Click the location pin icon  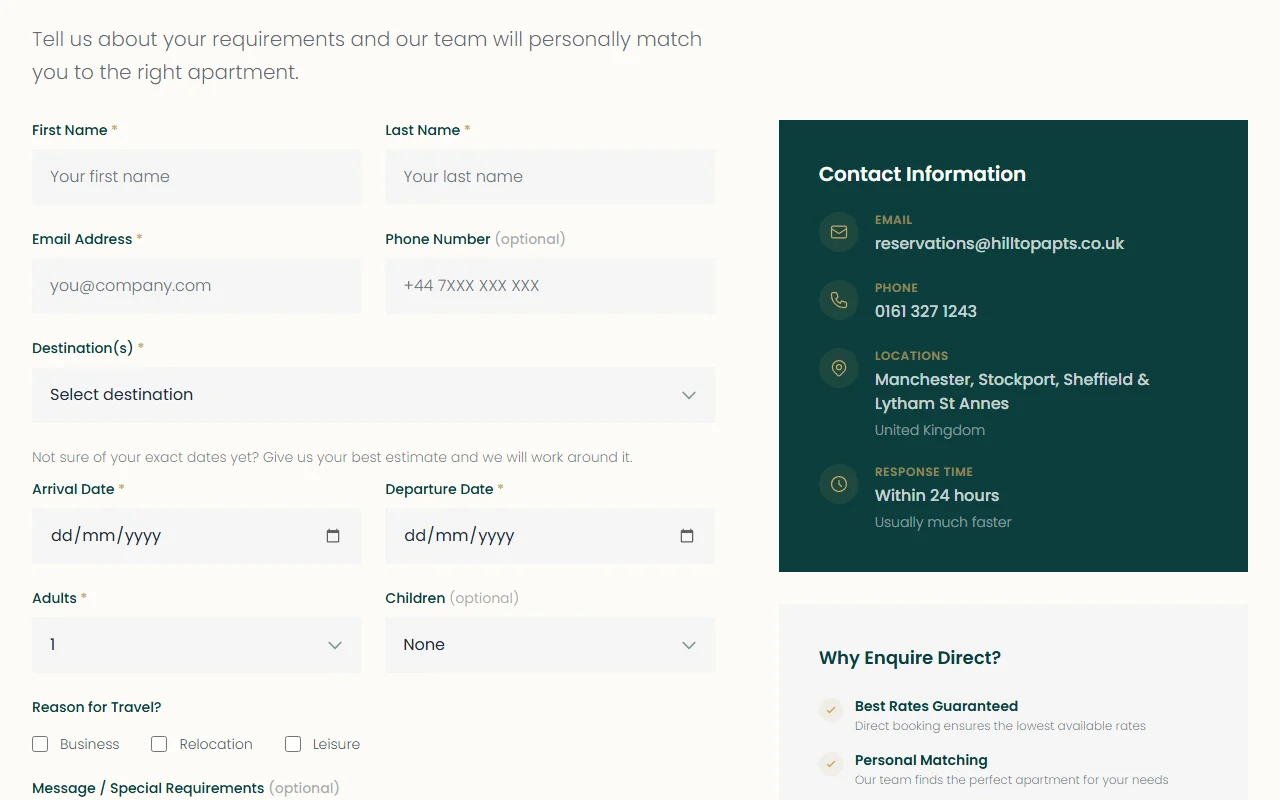coord(839,368)
